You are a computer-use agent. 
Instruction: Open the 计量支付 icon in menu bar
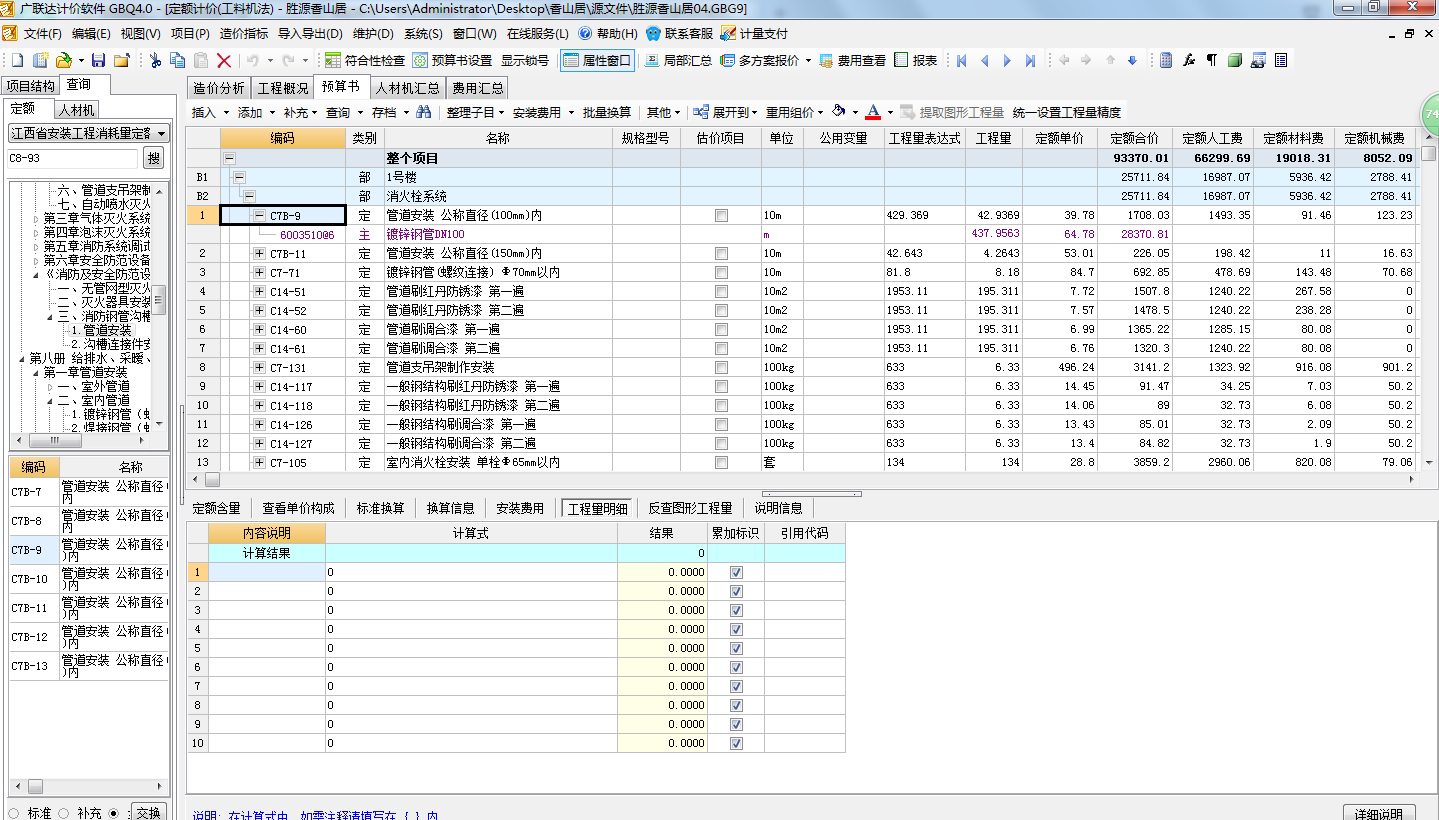pos(754,33)
